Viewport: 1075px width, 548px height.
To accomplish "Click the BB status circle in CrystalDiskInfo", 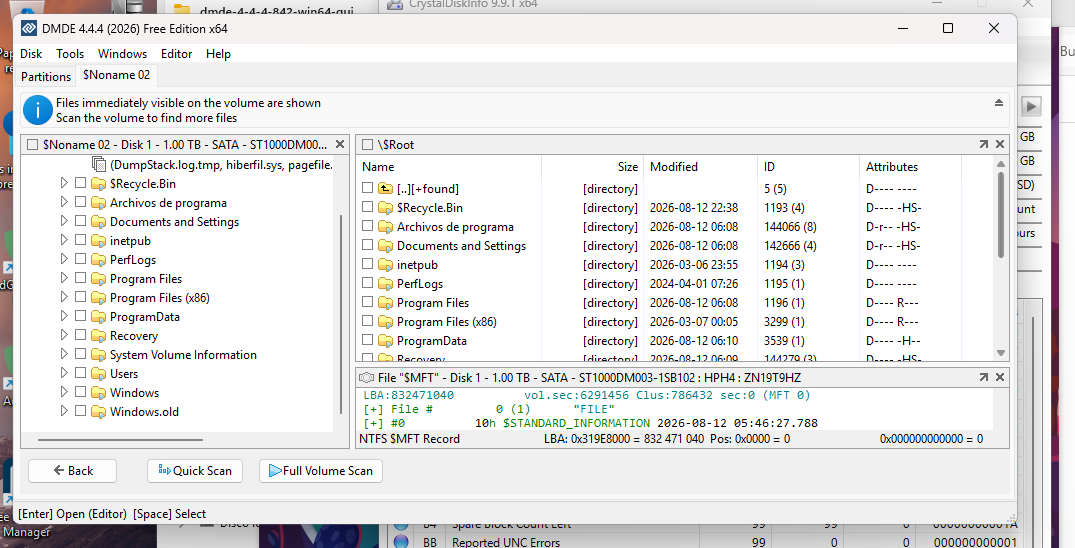I will coord(400,542).
